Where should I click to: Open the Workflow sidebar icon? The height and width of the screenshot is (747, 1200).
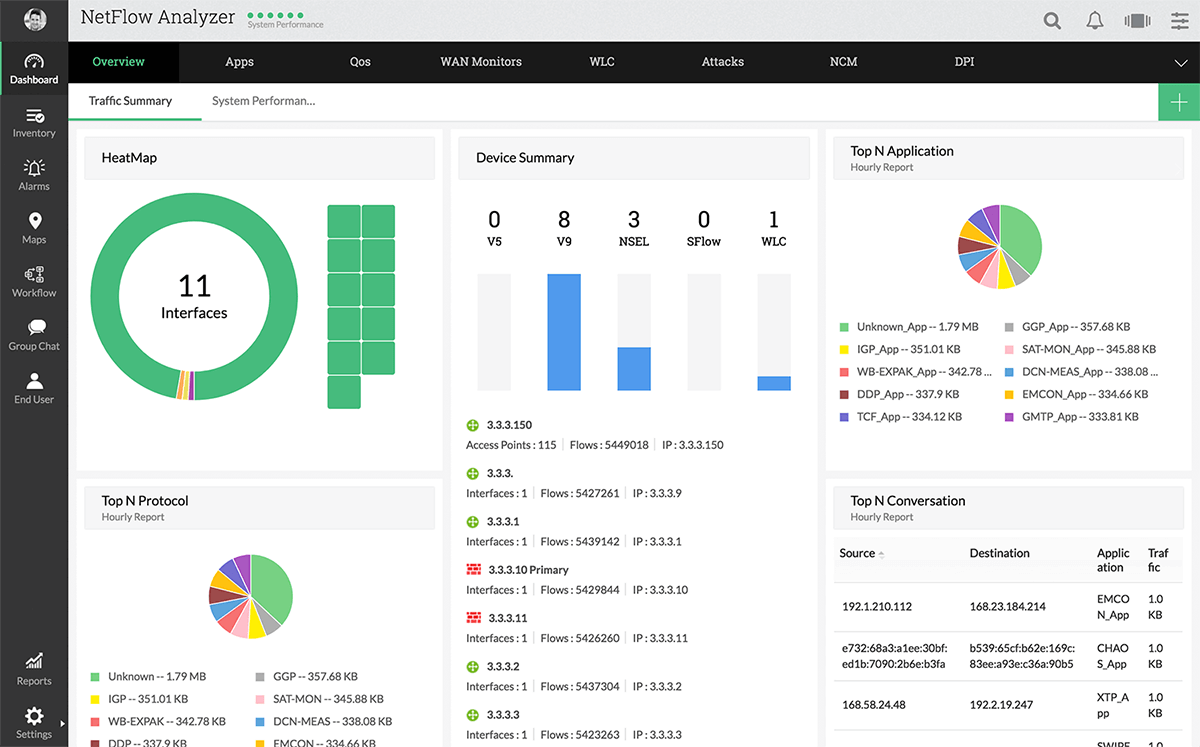(x=34, y=282)
